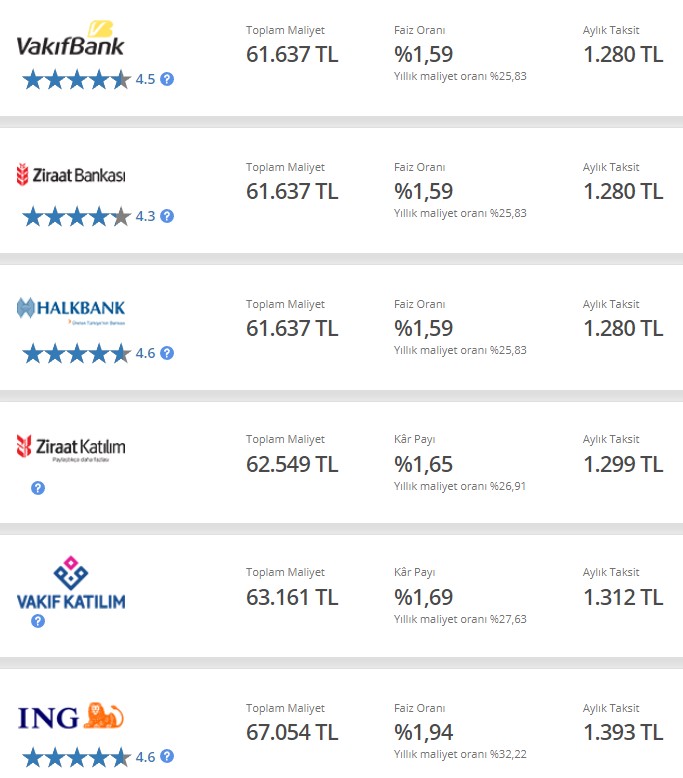The height and width of the screenshot is (778, 683).
Task: Select Vakıf Katılım total cost 63.161 TL
Action: point(292,597)
